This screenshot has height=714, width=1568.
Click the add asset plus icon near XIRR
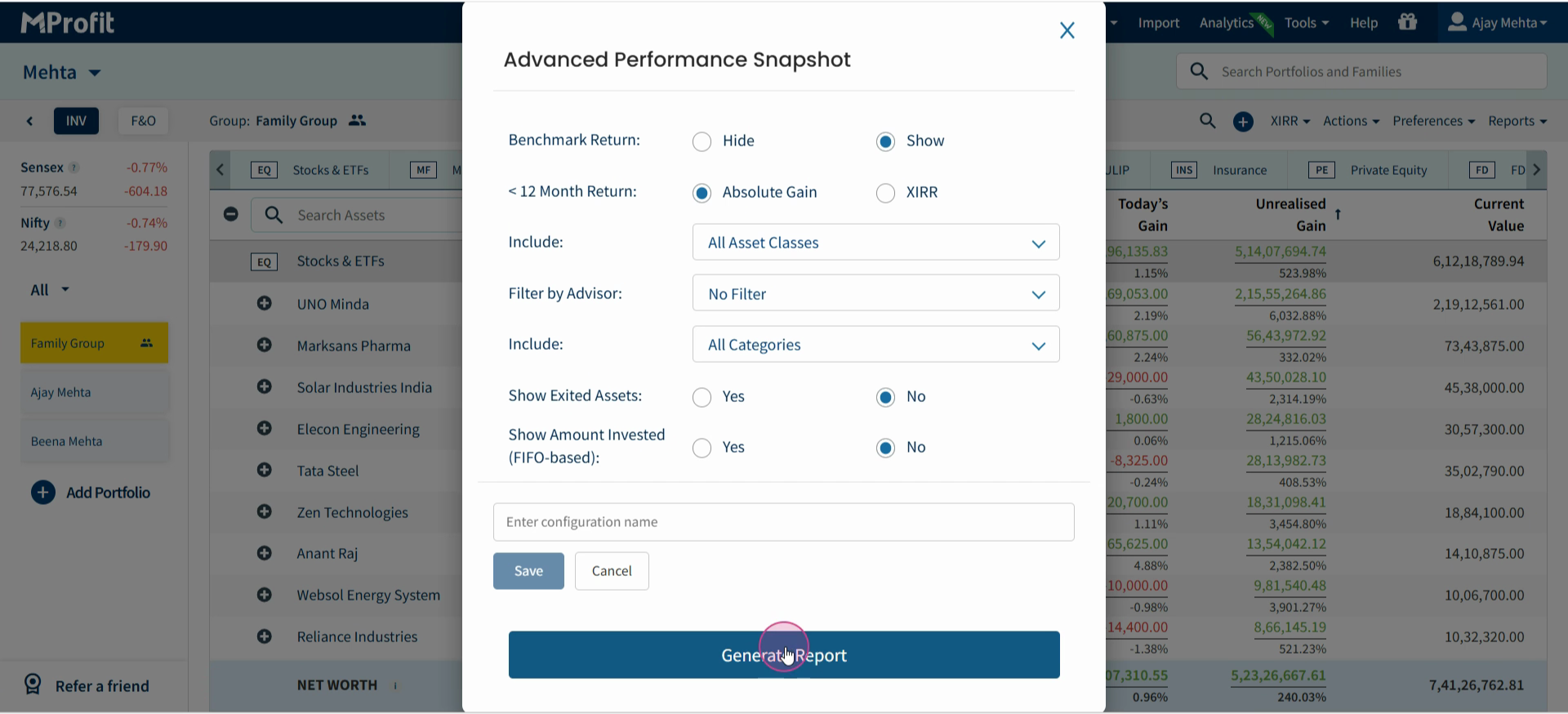point(1243,122)
